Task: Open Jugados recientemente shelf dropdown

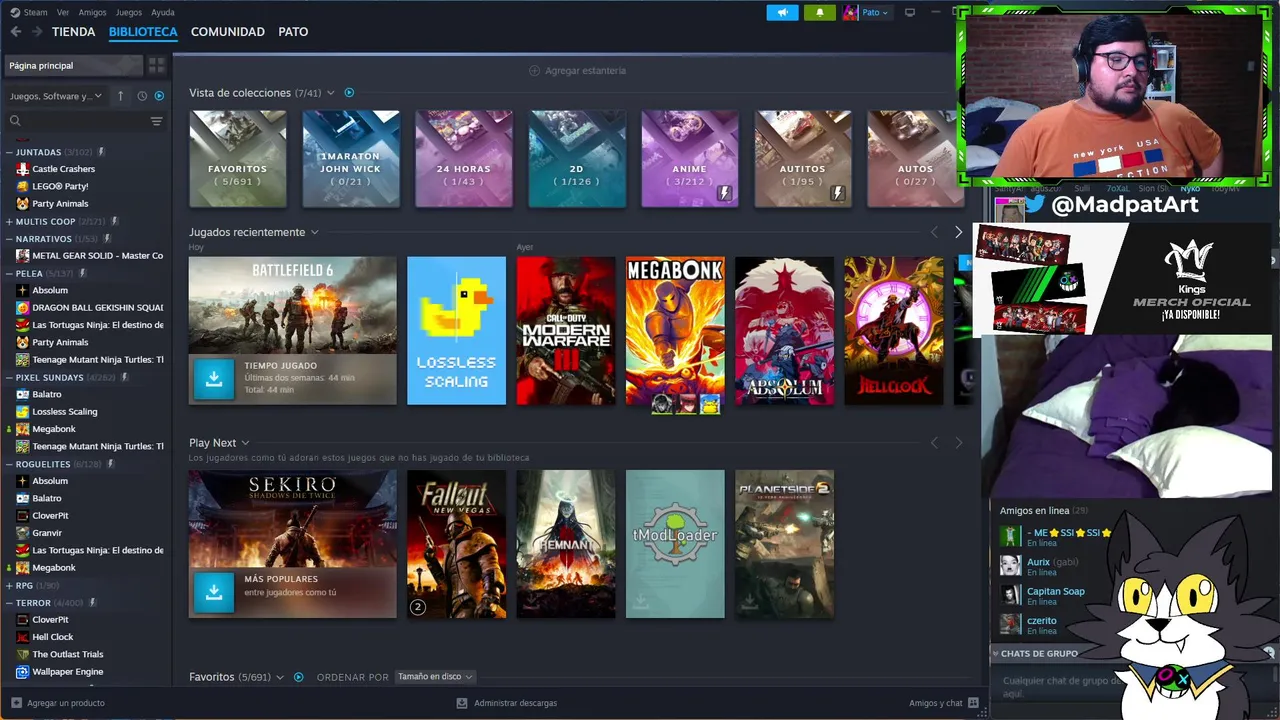Action: click(x=314, y=232)
